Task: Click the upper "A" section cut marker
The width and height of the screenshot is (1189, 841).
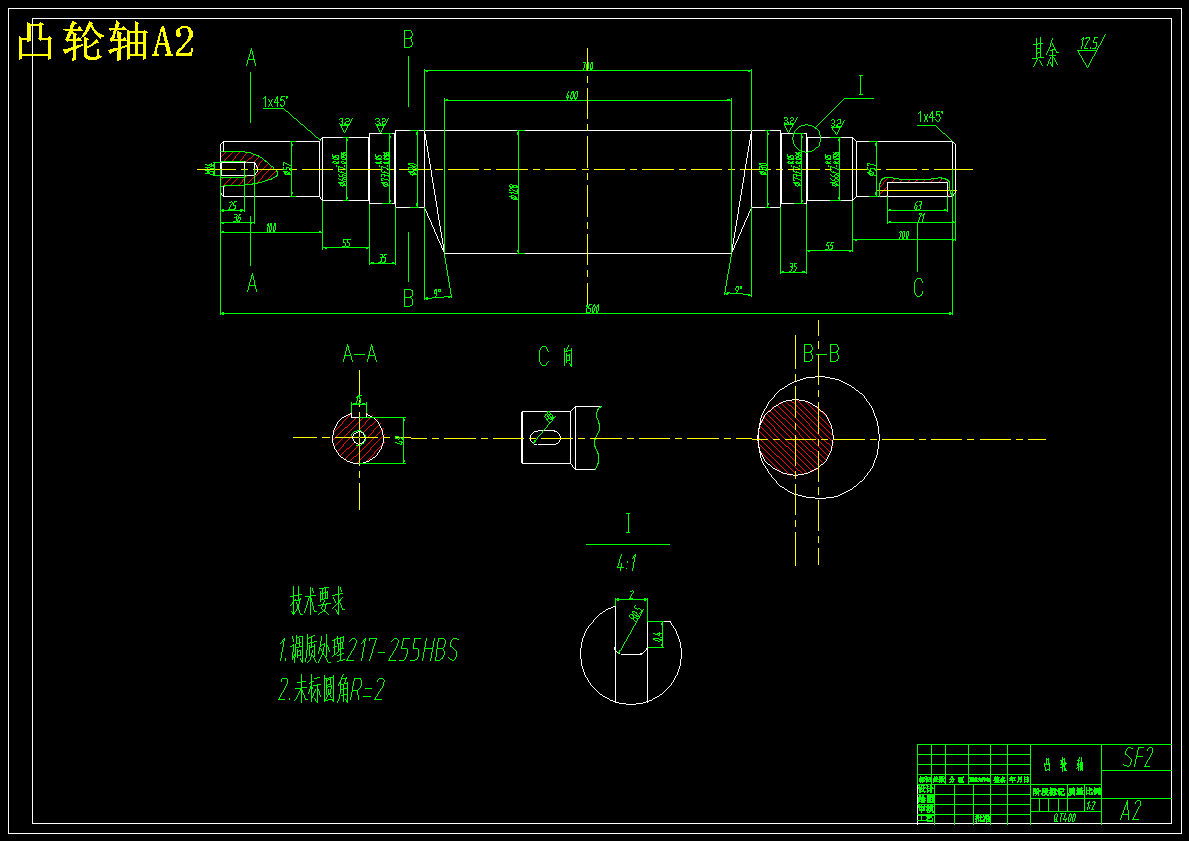Action: coord(251,58)
